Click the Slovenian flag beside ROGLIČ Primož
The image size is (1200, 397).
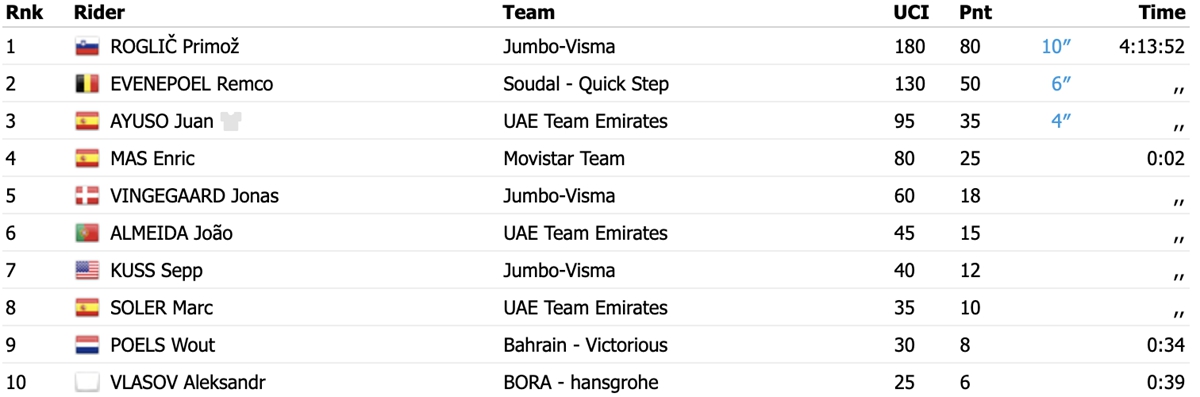[87, 47]
